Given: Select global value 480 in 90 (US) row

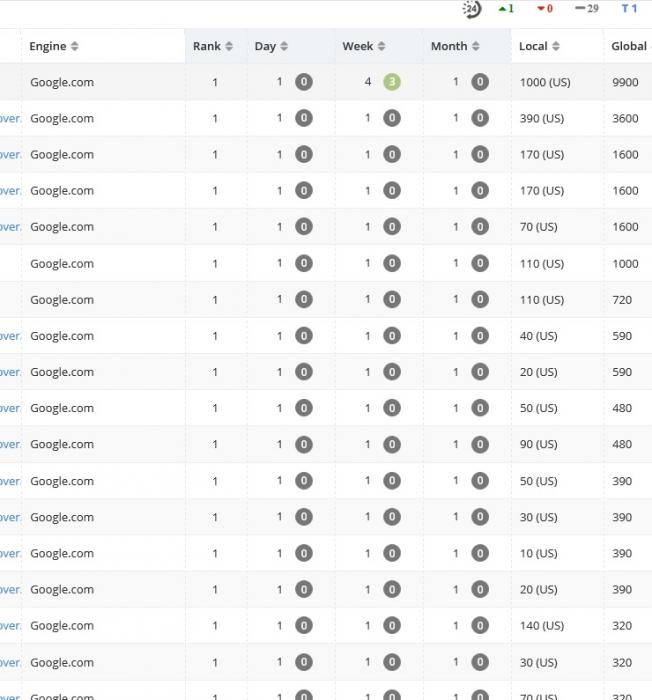Looking at the screenshot, I should [x=622, y=444].
